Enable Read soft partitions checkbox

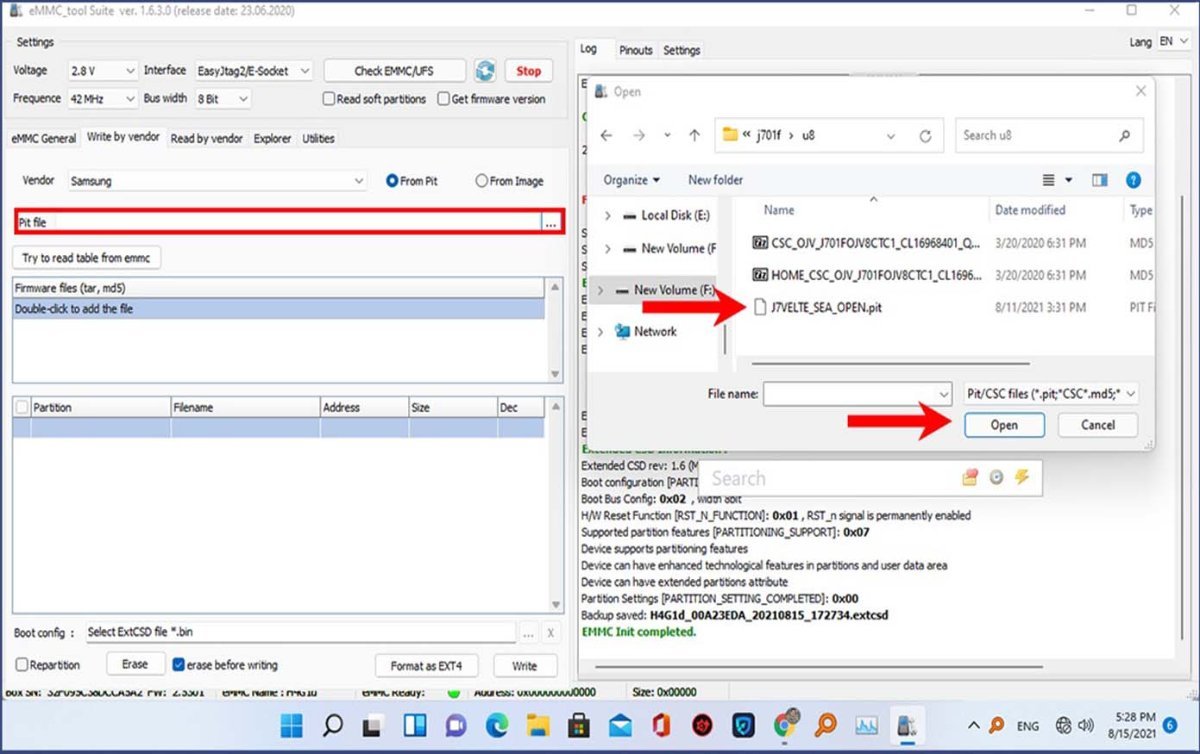(328, 99)
